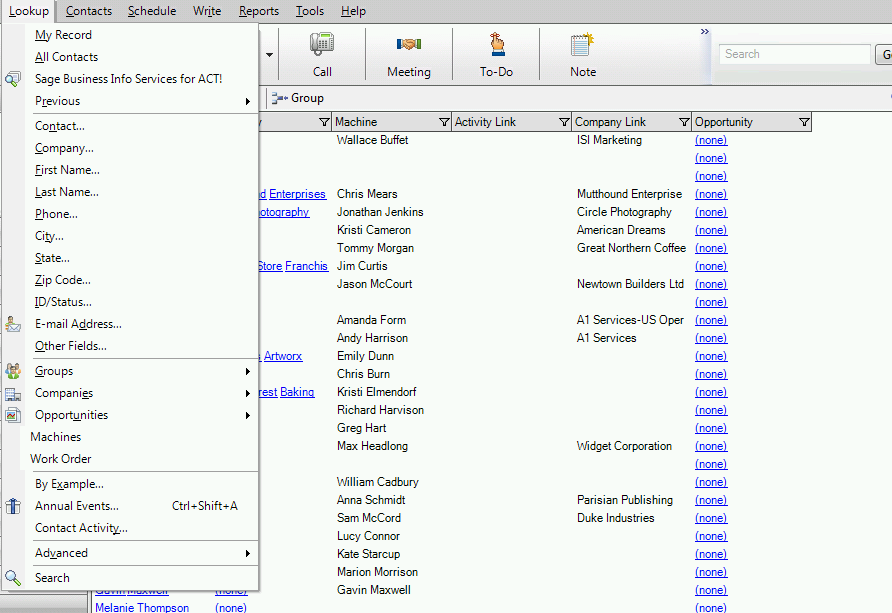The image size is (892, 613).
Task: Open filter for Opportunity column
Action: point(804,122)
